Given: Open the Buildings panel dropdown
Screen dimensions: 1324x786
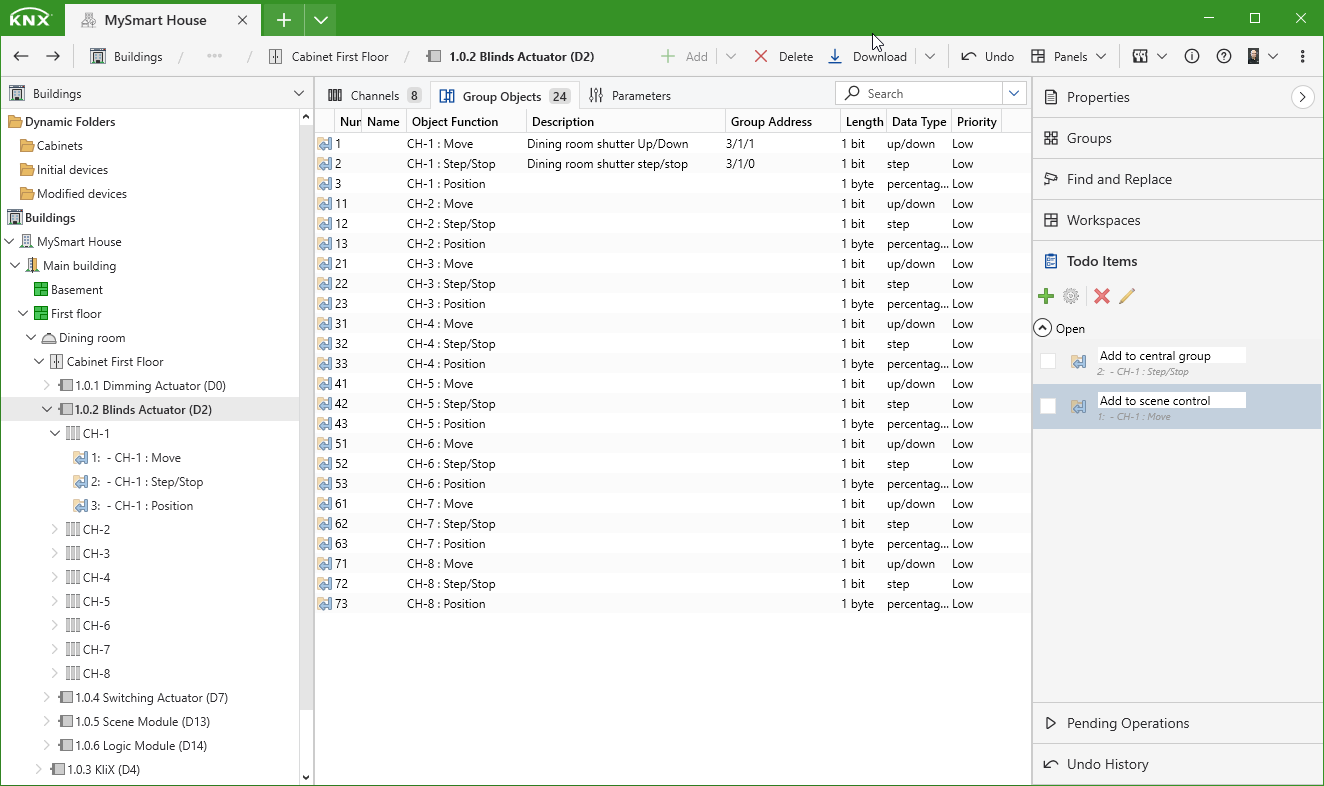Looking at the screenshot, I should (299, 93).
